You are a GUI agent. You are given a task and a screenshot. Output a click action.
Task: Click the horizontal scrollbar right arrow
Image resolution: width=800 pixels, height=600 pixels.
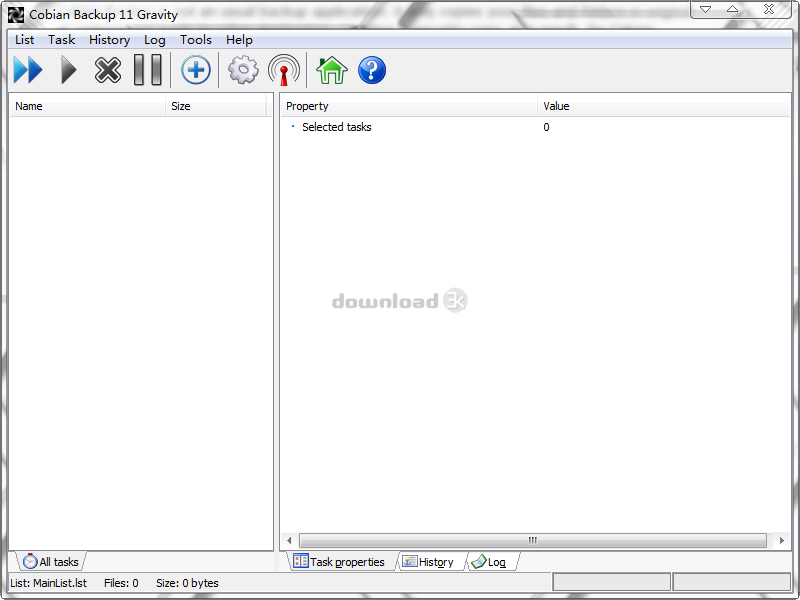click(x=782, y=540)
